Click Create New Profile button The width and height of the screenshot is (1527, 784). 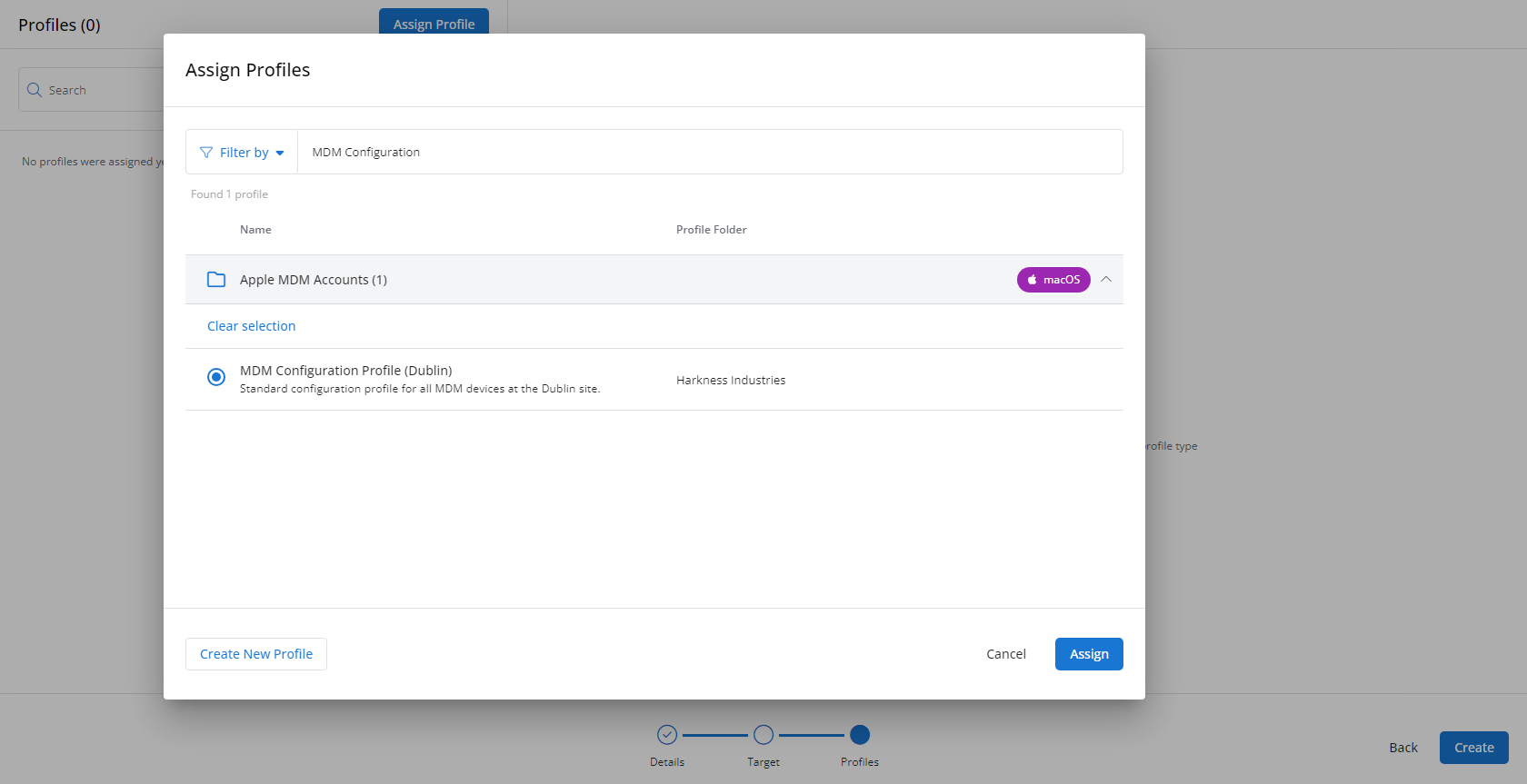tap(256, 654)
